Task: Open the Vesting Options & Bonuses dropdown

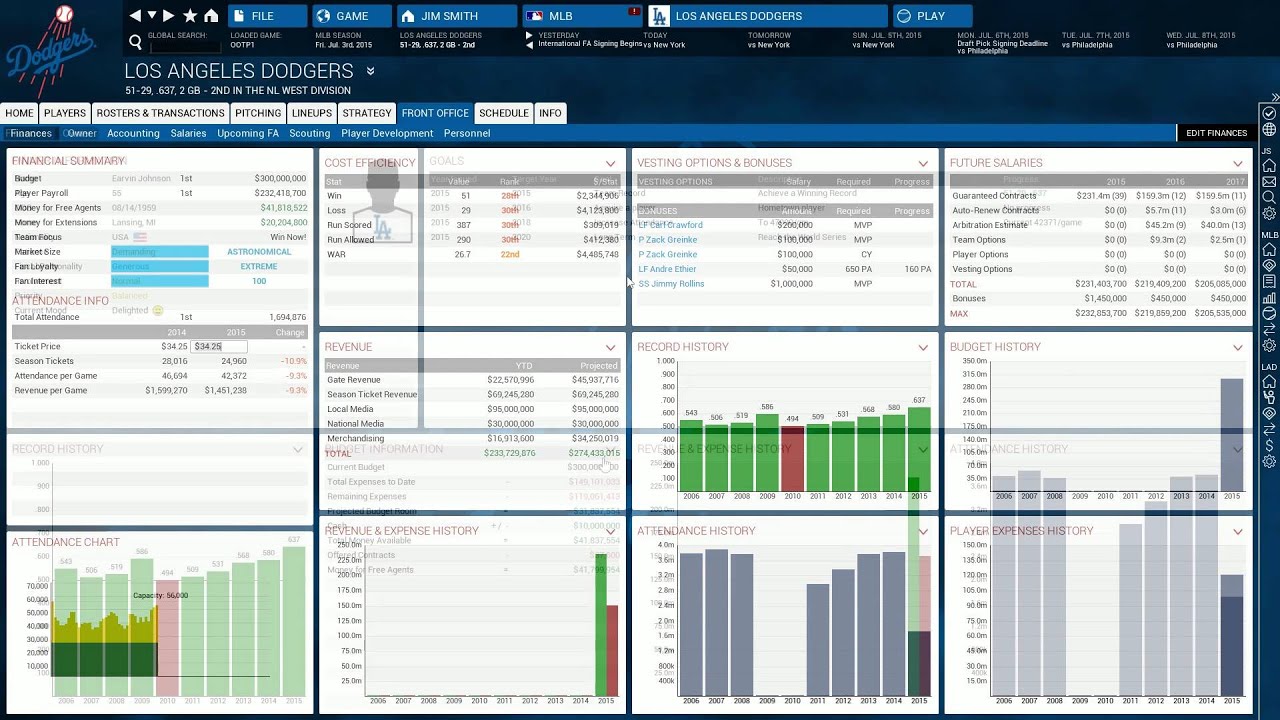Action: pyautogui.click(x=923, y=163)
